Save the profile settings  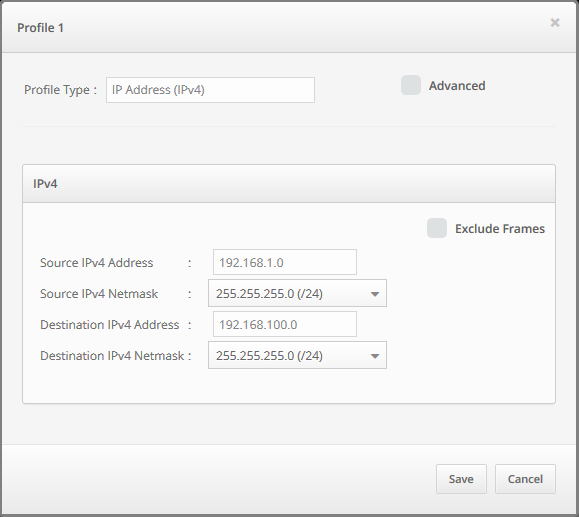[x=461, y=479]
